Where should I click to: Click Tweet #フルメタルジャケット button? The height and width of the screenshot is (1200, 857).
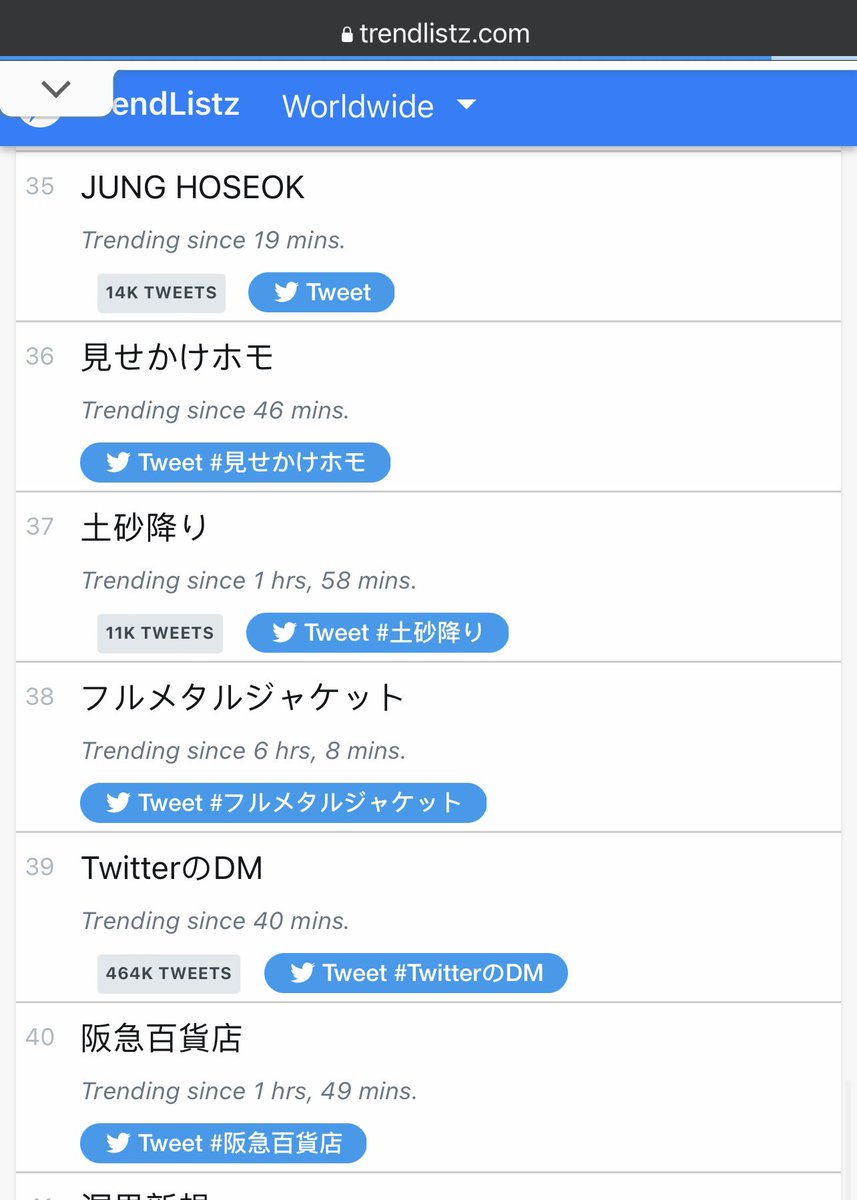coord(283,802)
